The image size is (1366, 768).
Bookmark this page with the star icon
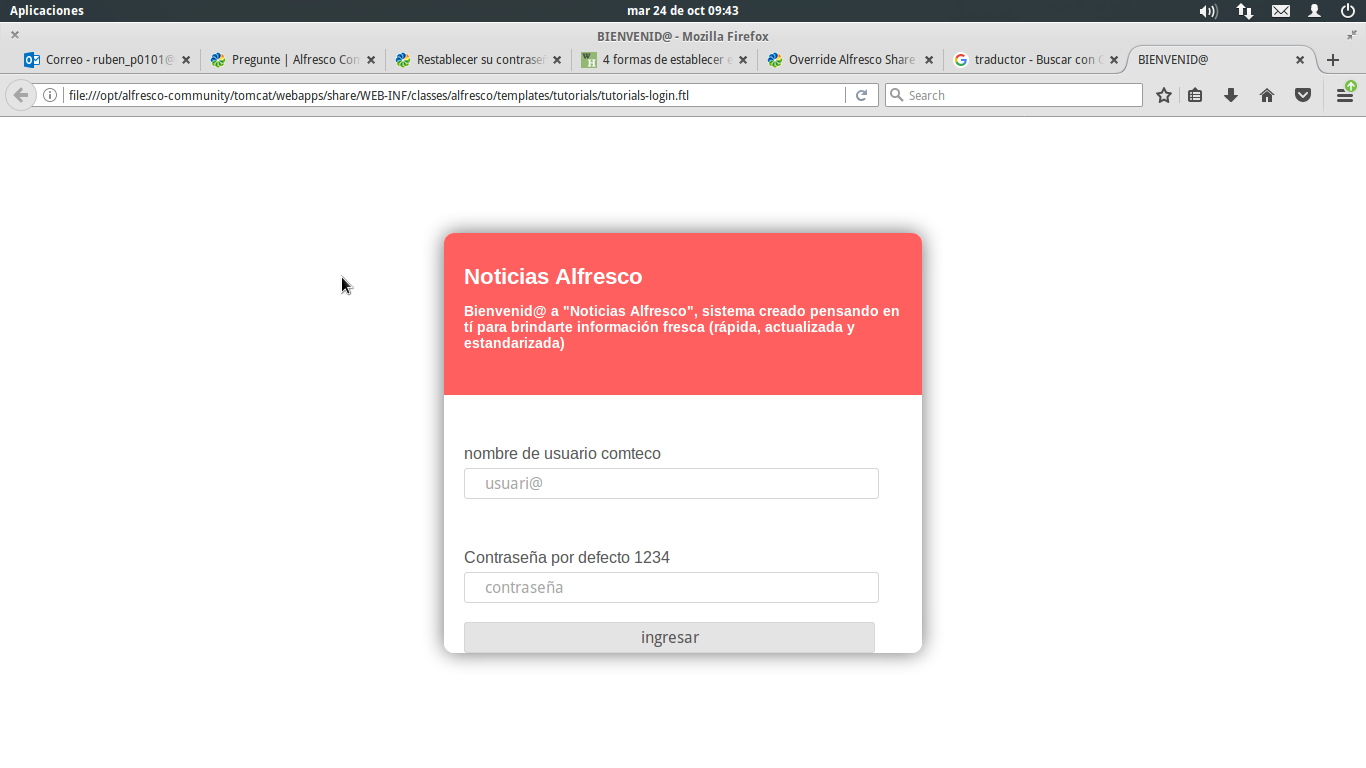pyautogui.click(x=1164, y=95)
